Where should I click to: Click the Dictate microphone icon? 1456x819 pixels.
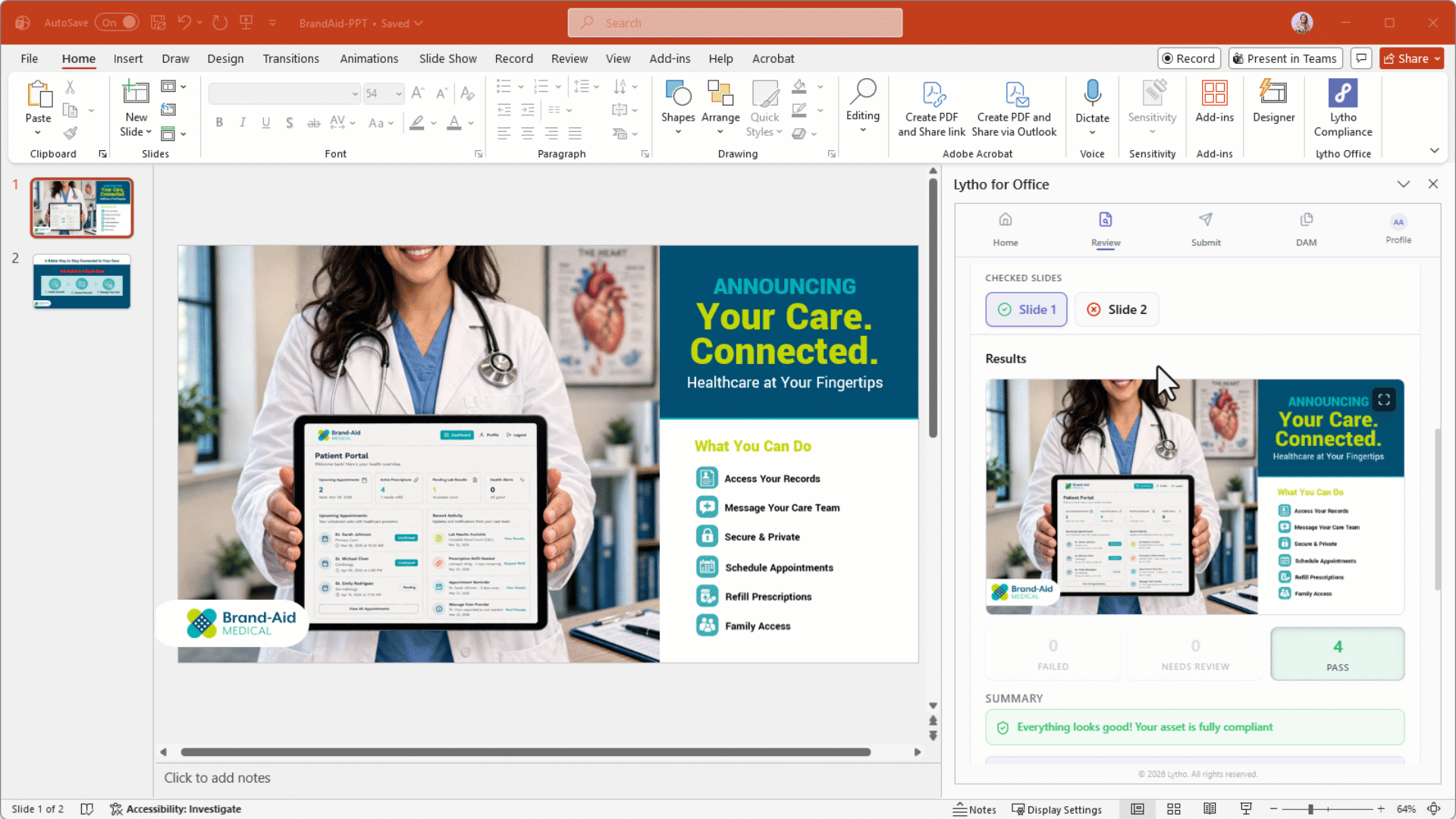coord(1092,93)
